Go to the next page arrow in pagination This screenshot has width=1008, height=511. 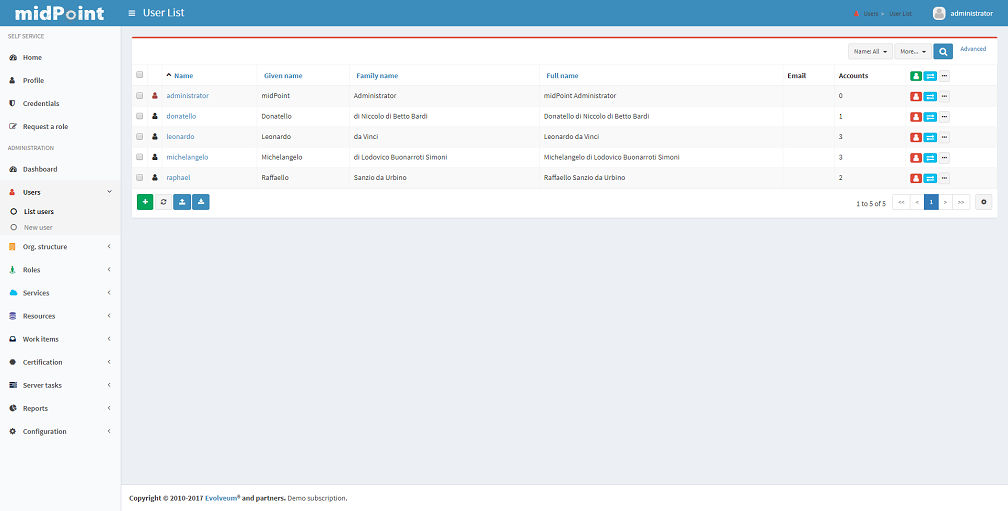click(x=945, y=202)
